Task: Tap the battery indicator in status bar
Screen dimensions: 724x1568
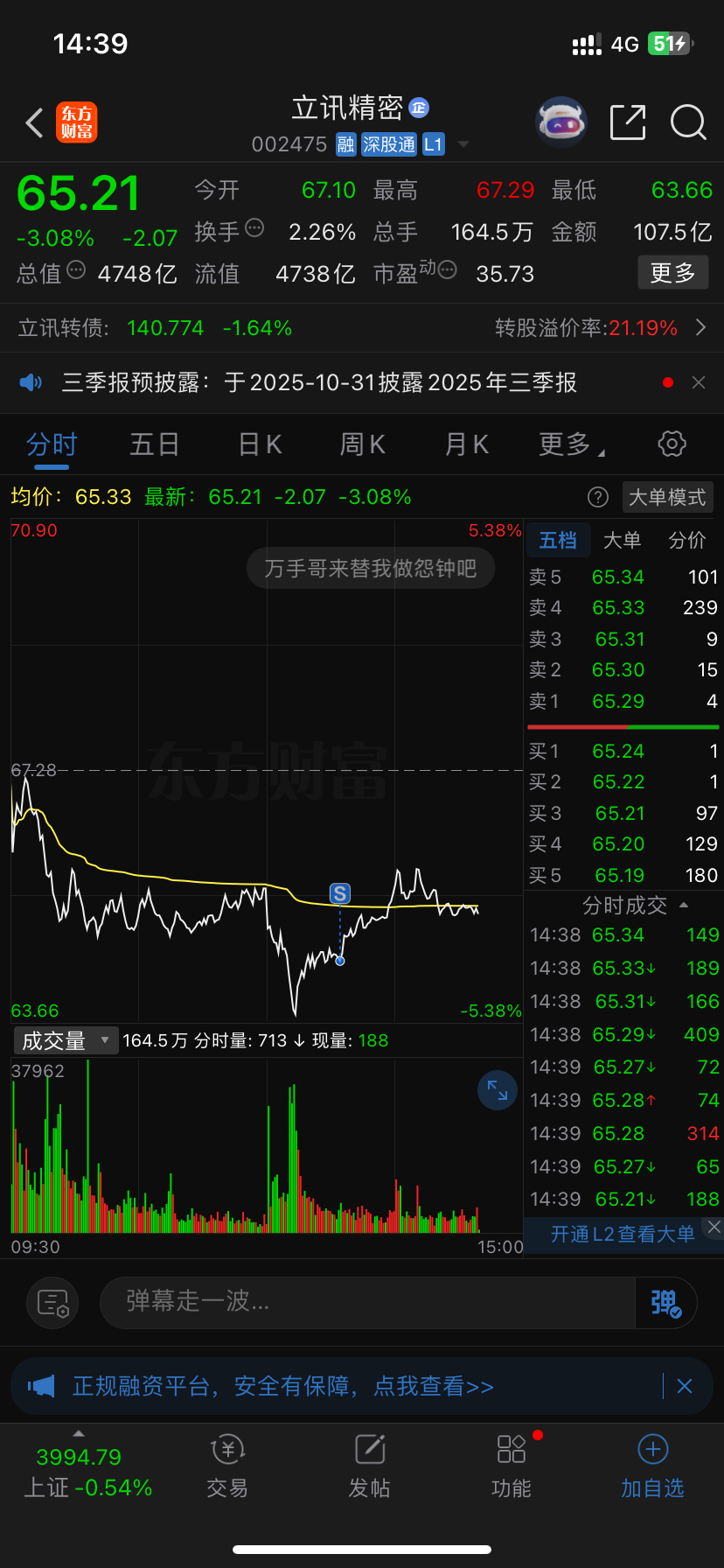Action: (x=671, y=44)
